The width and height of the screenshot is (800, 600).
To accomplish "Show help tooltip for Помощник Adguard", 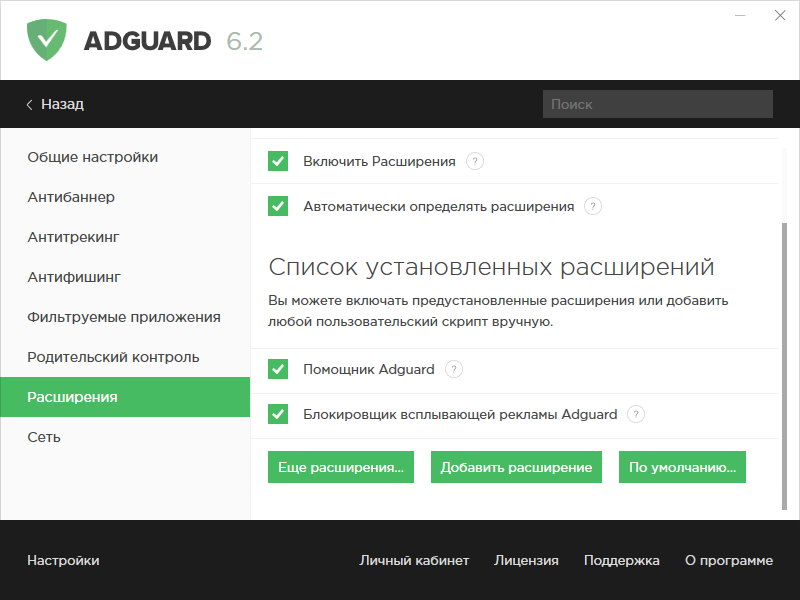I will pos(454,369).
